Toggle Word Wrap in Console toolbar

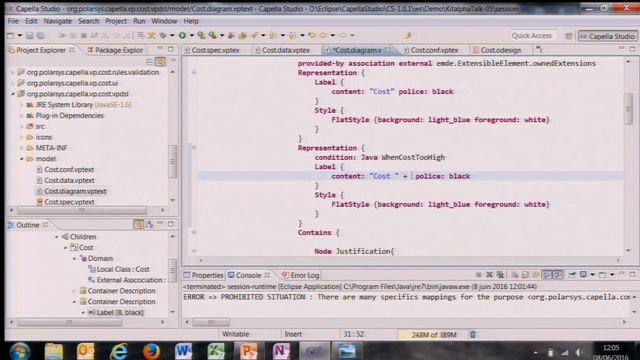(536, 275)
